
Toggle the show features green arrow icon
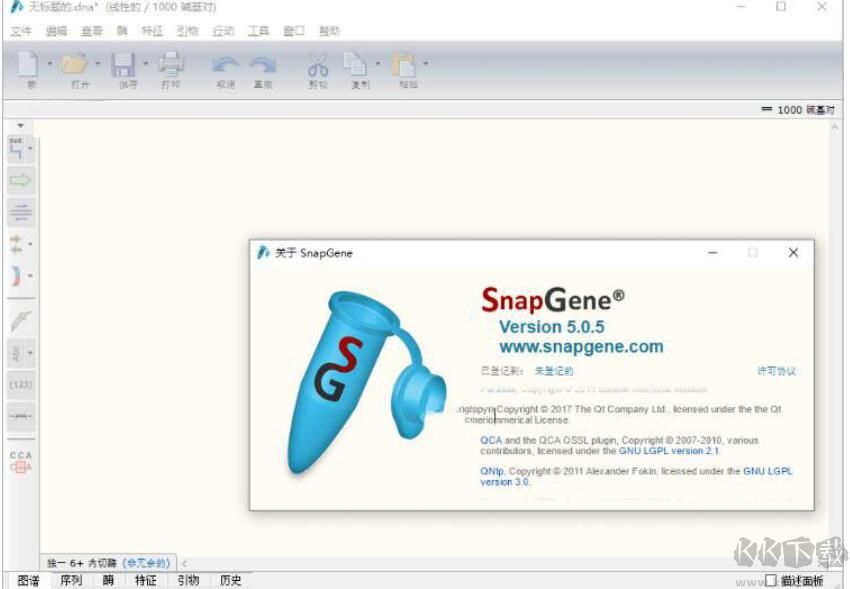point(20,181)
